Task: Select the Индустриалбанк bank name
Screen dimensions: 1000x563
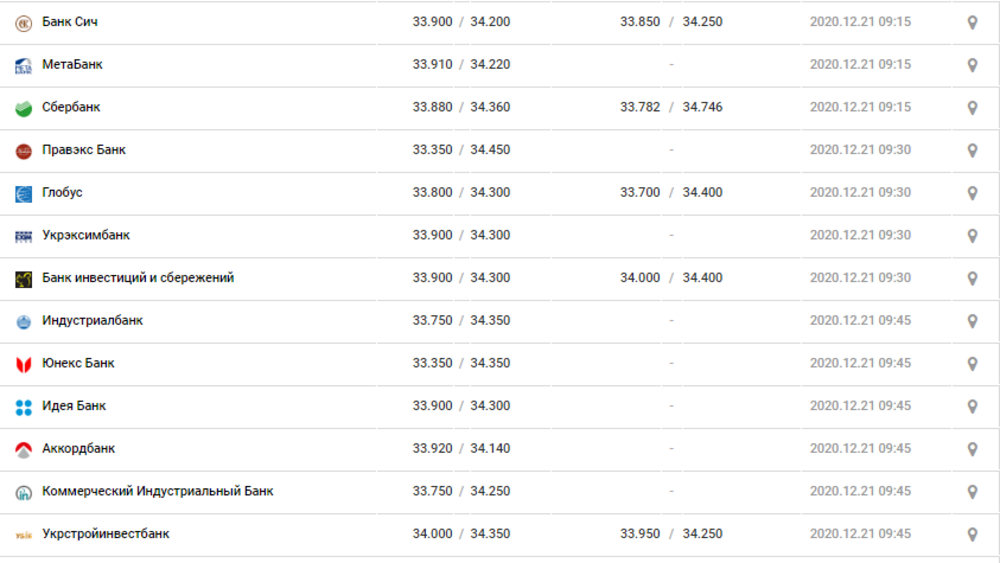Action: click(x=92, y=321)
